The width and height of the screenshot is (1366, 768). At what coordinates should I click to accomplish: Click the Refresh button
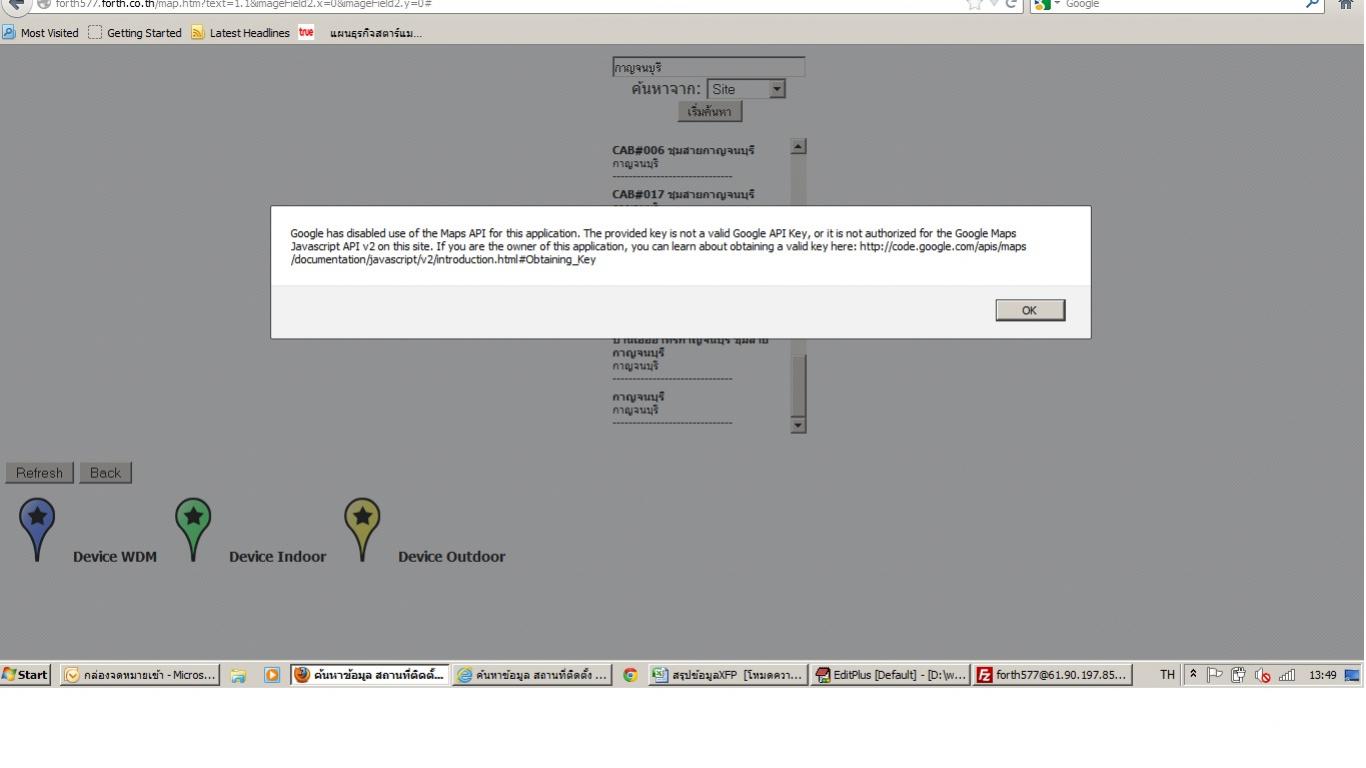(39, 473)
